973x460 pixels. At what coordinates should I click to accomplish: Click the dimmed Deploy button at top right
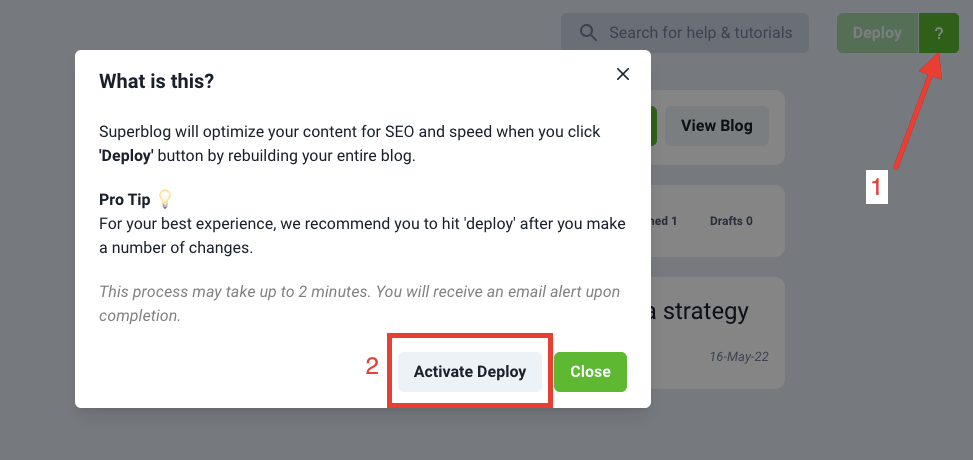877,33
